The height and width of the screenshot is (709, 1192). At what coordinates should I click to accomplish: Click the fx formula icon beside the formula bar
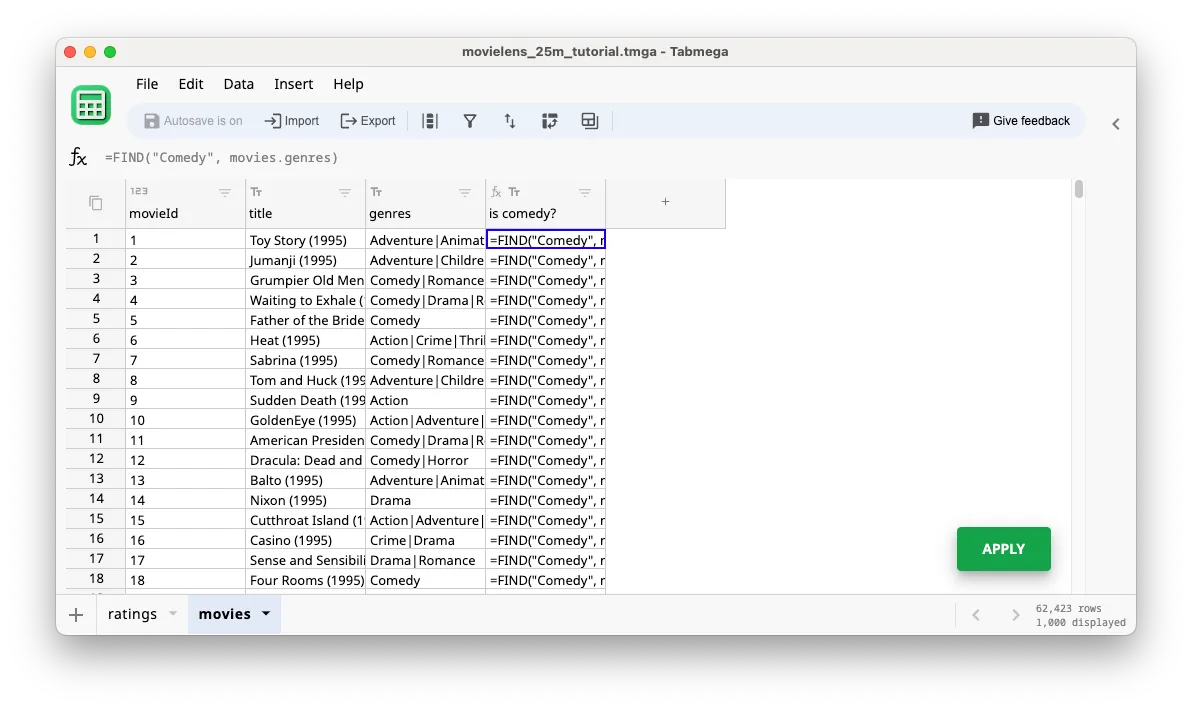(78, 156)
